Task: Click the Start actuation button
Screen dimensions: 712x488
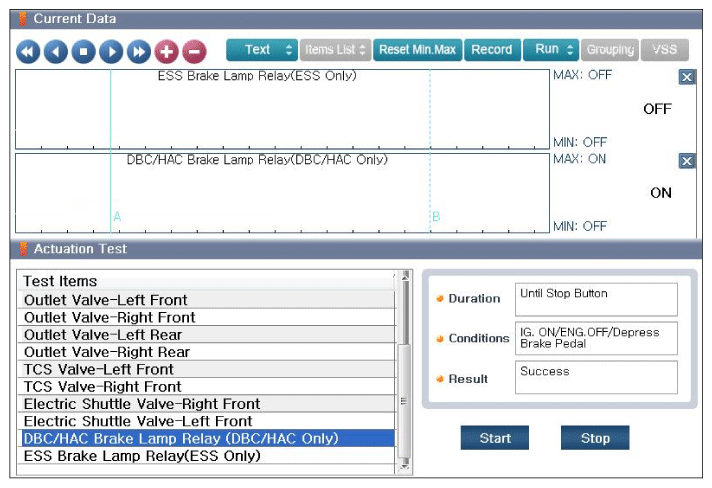Action: pyautogui.click(x=494, y=438)
